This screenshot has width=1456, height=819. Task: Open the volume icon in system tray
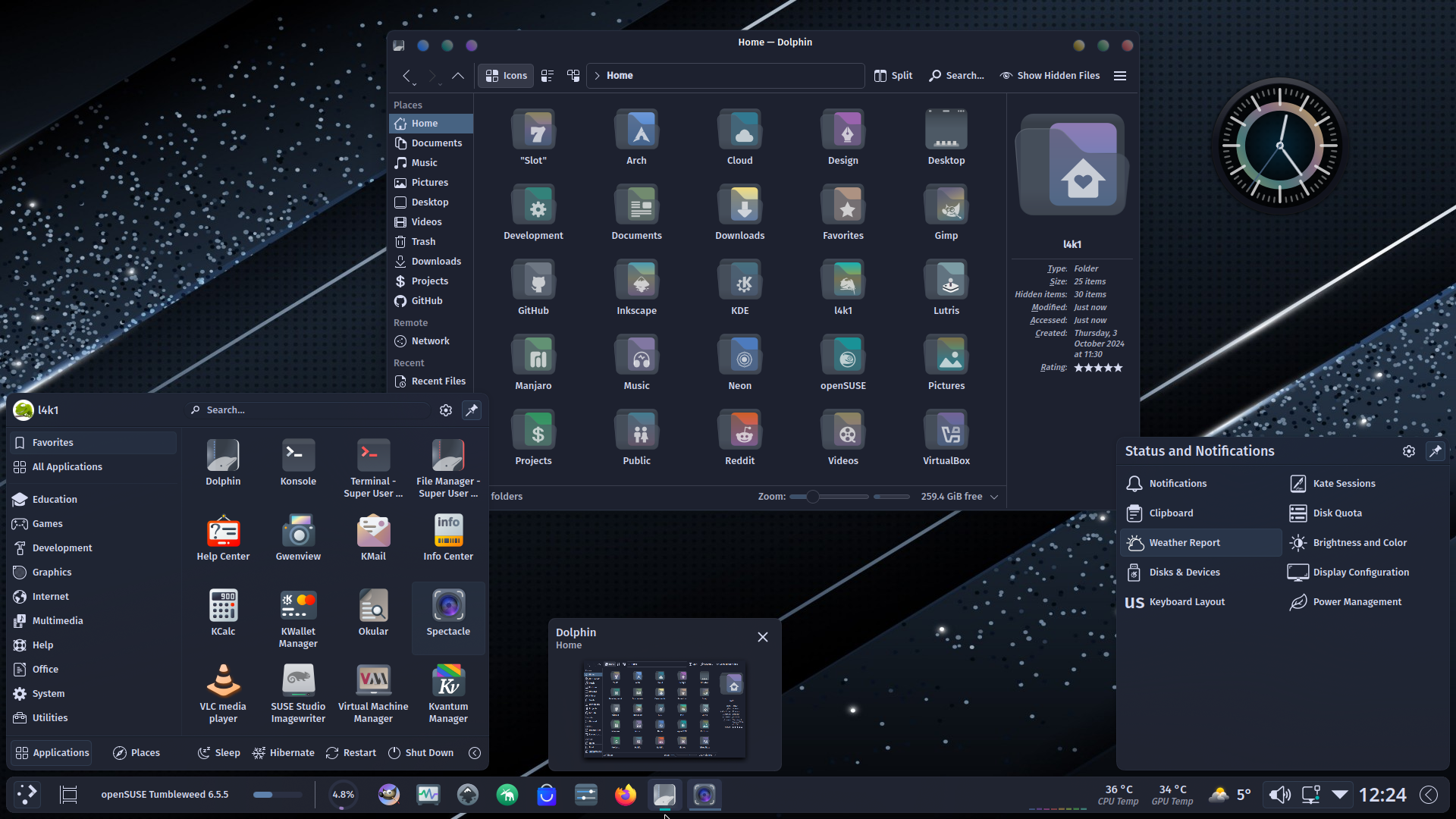coord(1279,795)
